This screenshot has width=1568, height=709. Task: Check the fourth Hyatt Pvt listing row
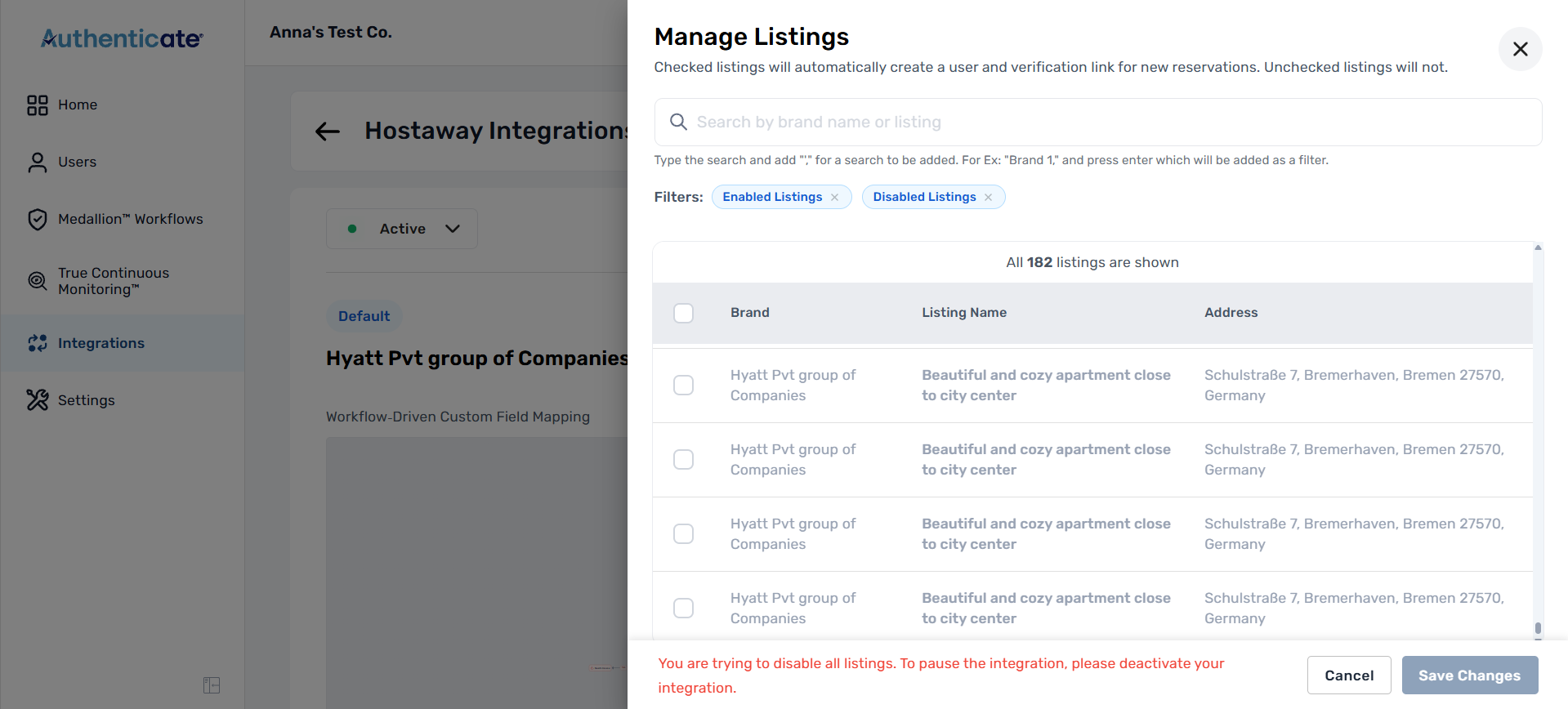point(683,608)
